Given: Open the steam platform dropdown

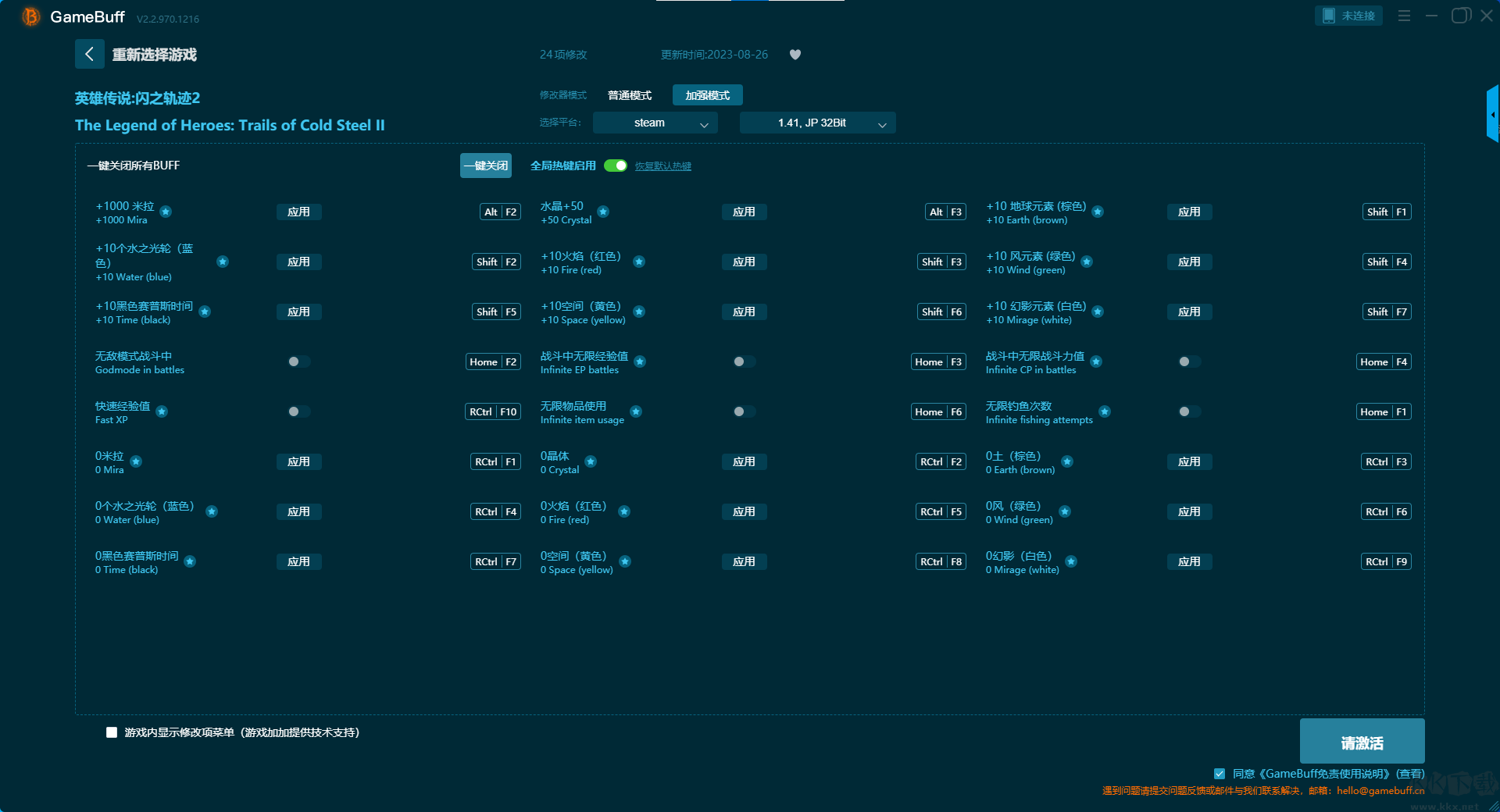Looking at the screenshot, I should [655, 123].
